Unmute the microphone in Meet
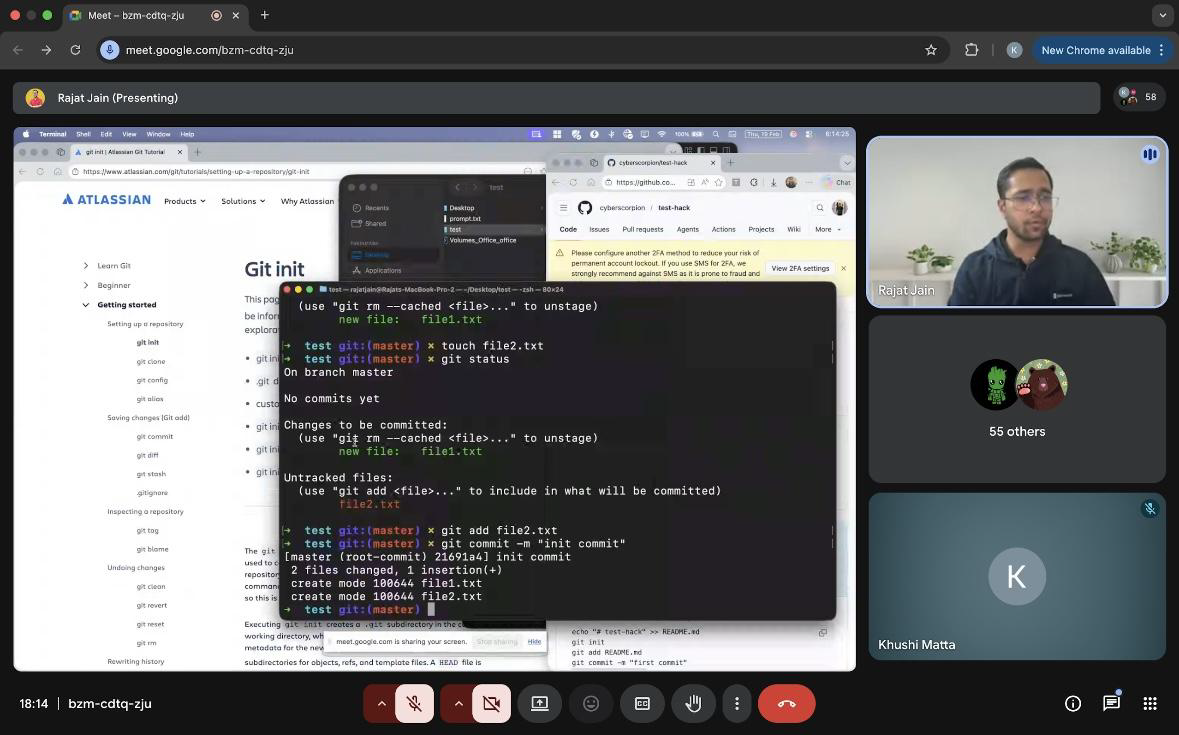This screenshot has height=735, width=1179. tap(414, 704)
